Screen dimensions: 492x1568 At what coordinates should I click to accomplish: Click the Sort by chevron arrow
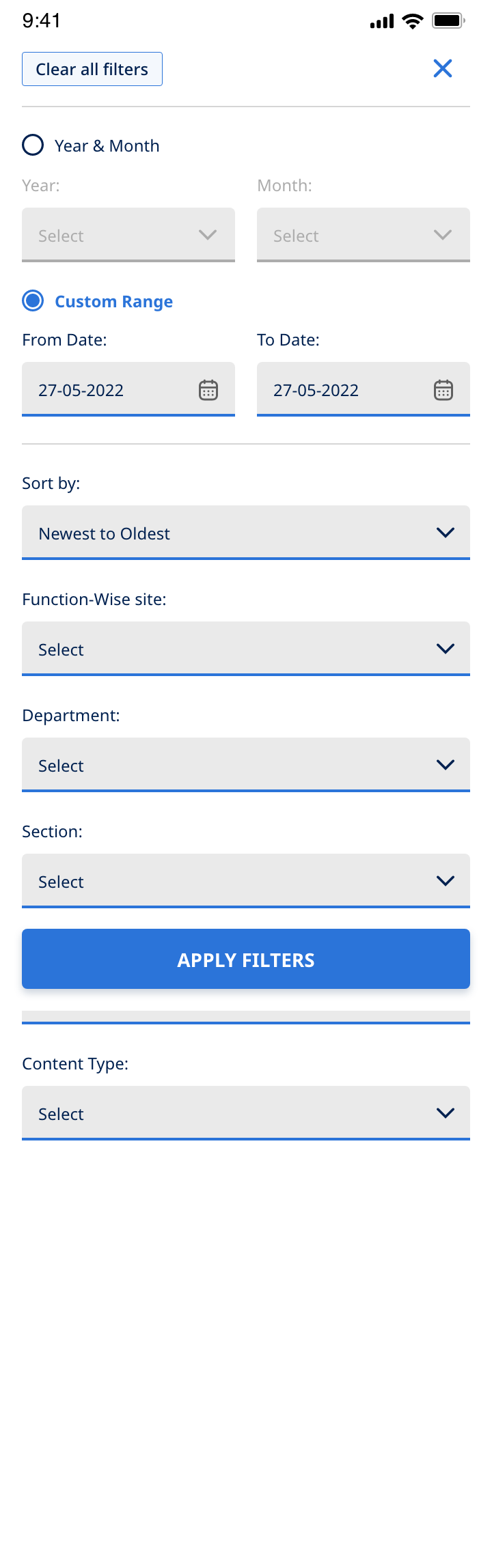click(x=446, y=533)
